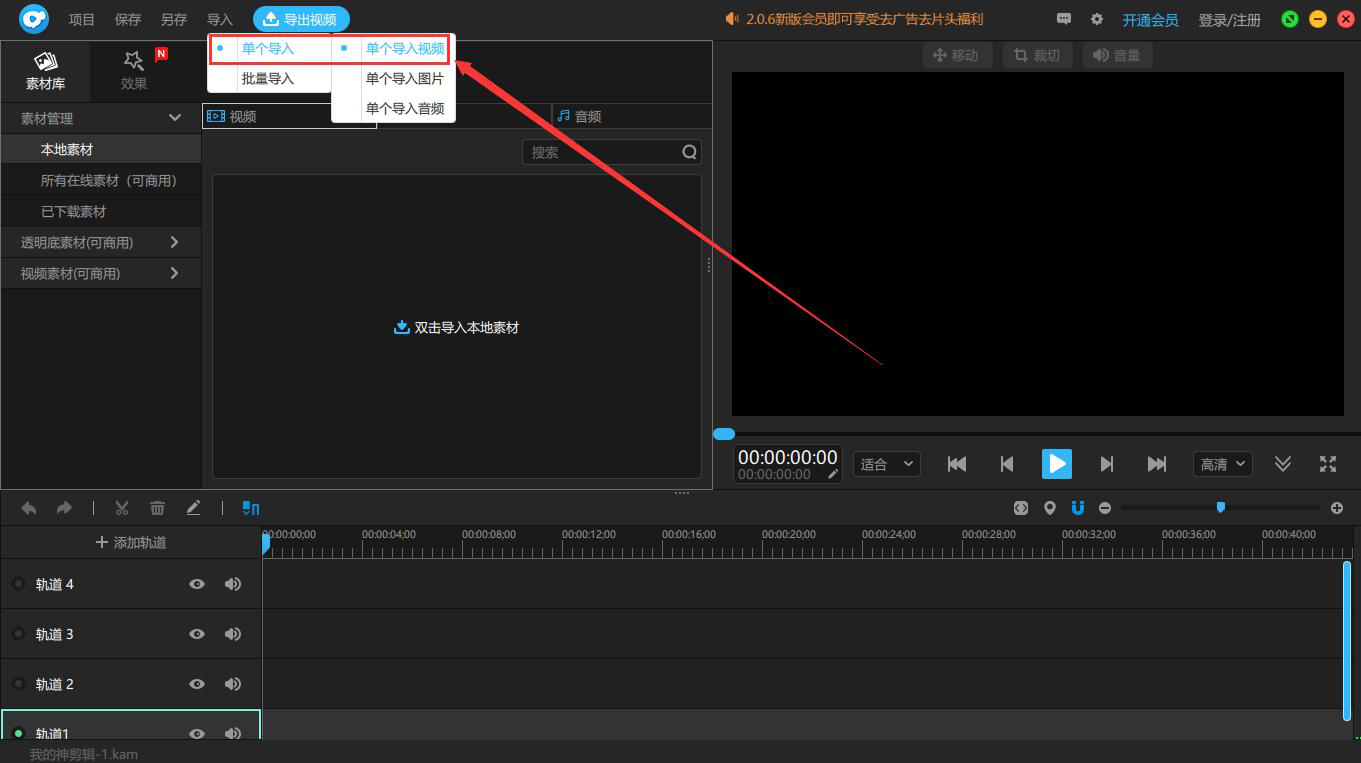Switch to the 效果 effects panel
Viewport: 1361px width, 763px height.
click(134, 71)
